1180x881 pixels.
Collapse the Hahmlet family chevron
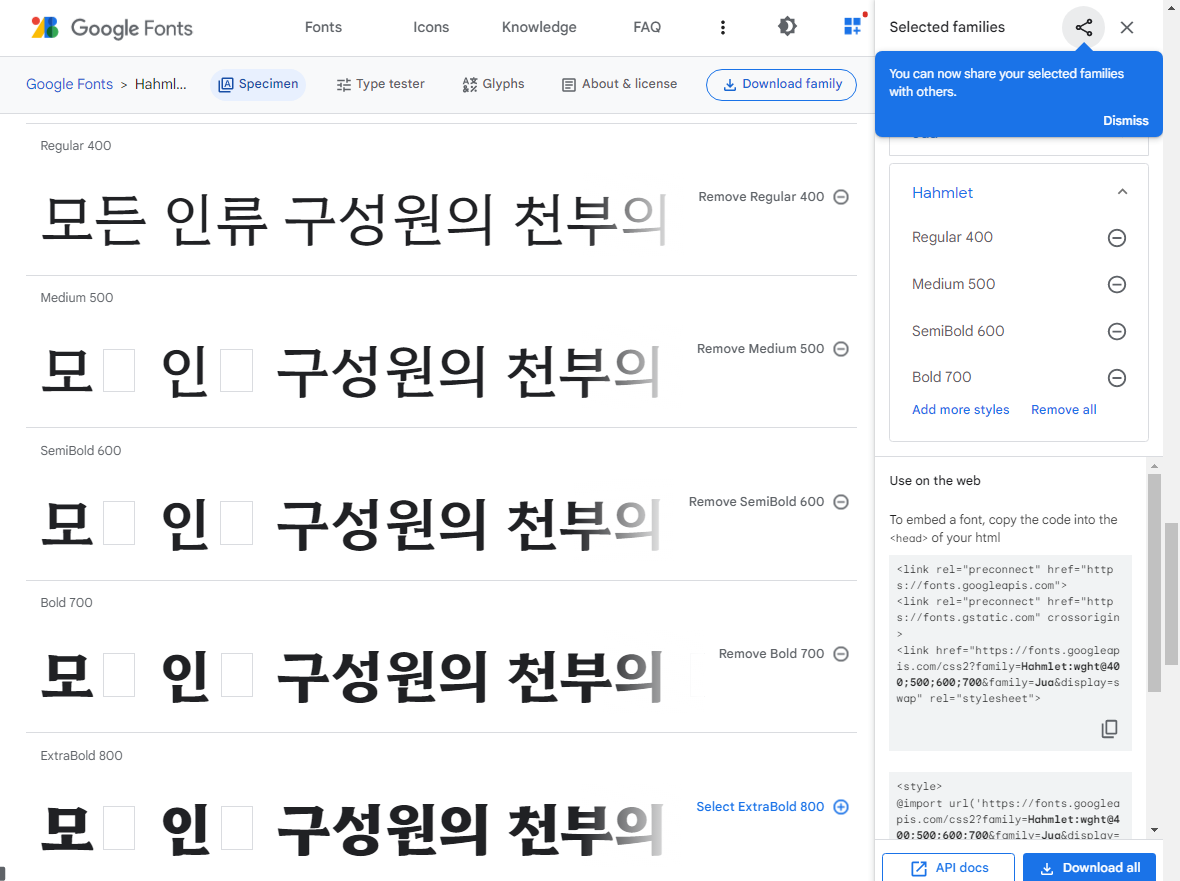[x=1122, y=192]
